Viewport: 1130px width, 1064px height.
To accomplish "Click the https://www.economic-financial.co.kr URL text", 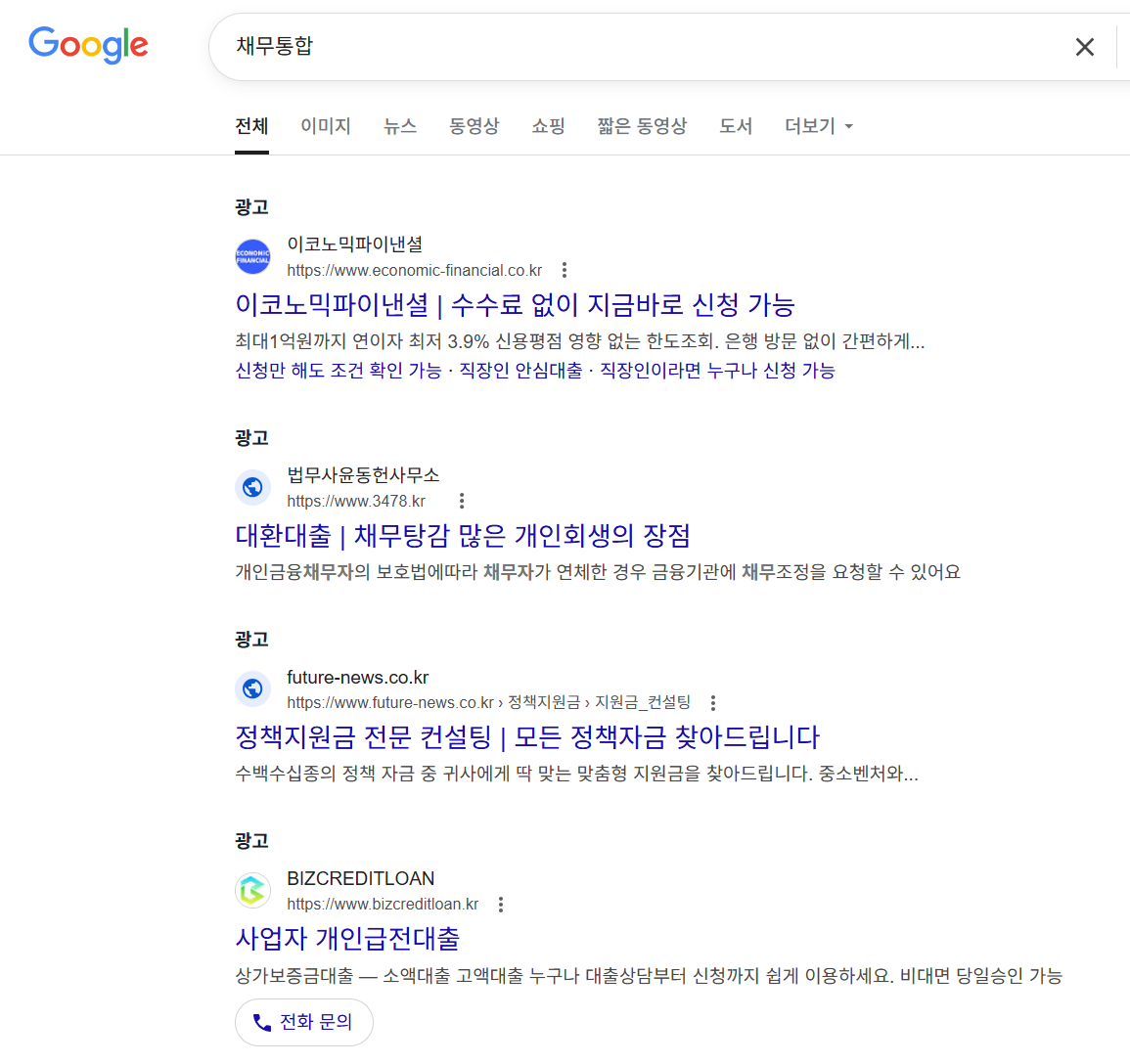I will tap(415, 270).
